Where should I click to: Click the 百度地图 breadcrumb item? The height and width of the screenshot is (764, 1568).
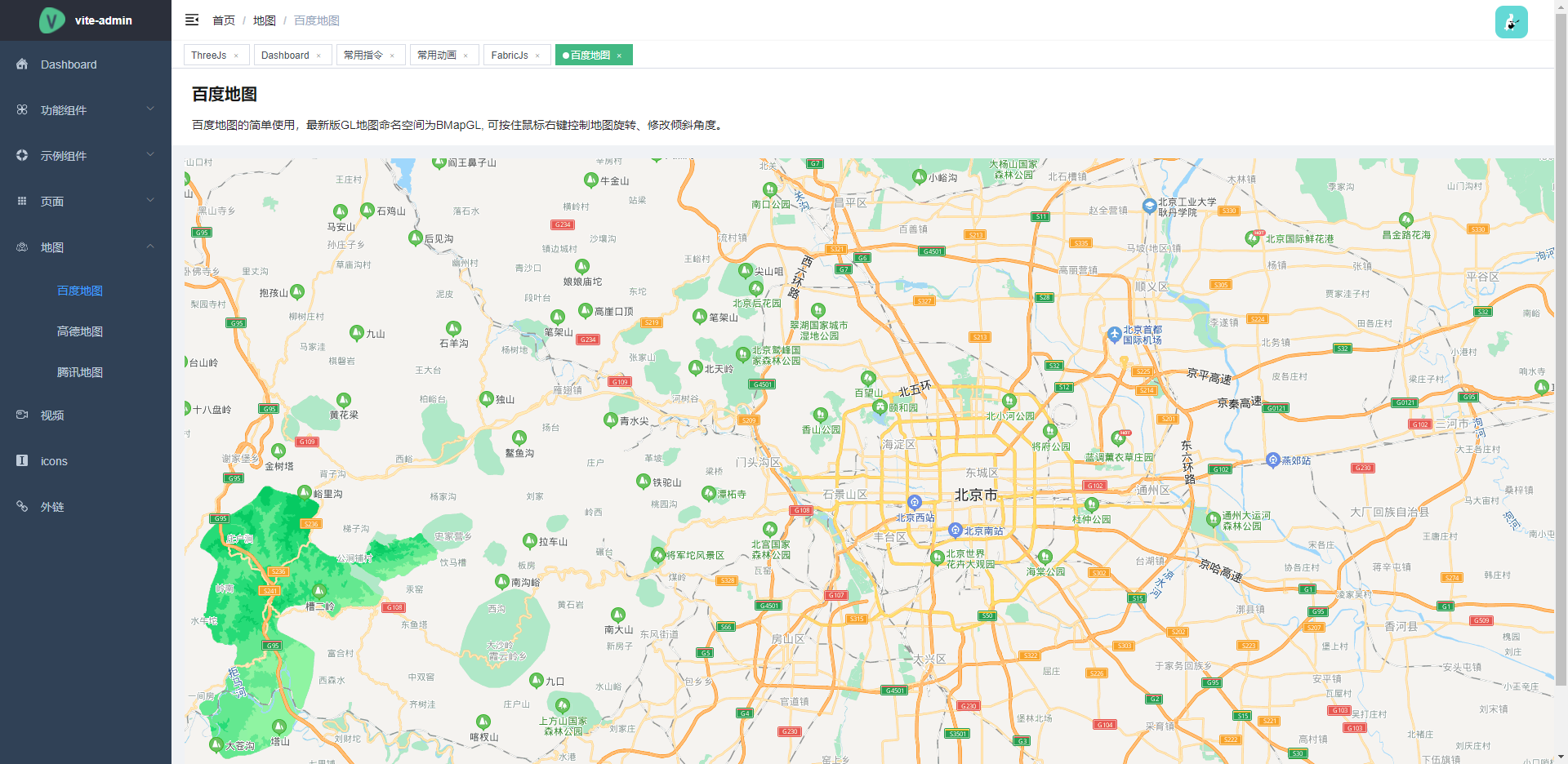[317, 20]
